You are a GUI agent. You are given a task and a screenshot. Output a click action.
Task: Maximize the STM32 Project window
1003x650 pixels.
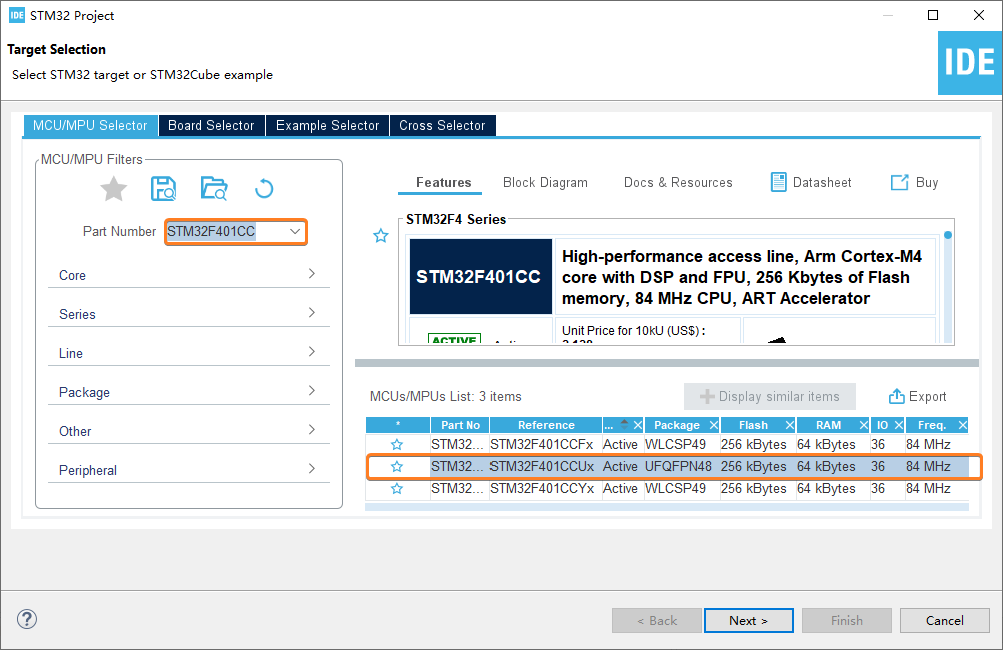(933, 15)
